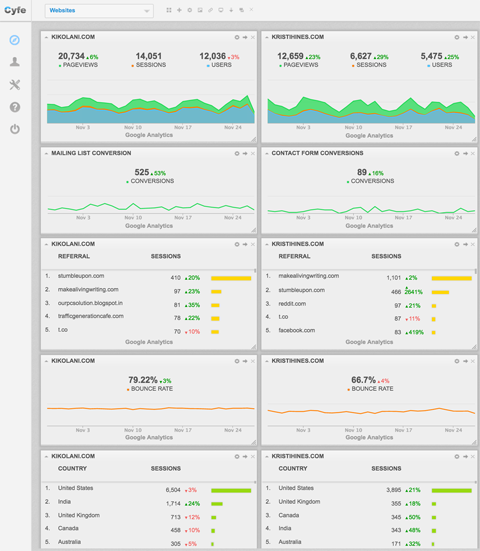Open settings gear of KRISTIHINES.COM country widget

pyautogui.click(x=457, y=456)
